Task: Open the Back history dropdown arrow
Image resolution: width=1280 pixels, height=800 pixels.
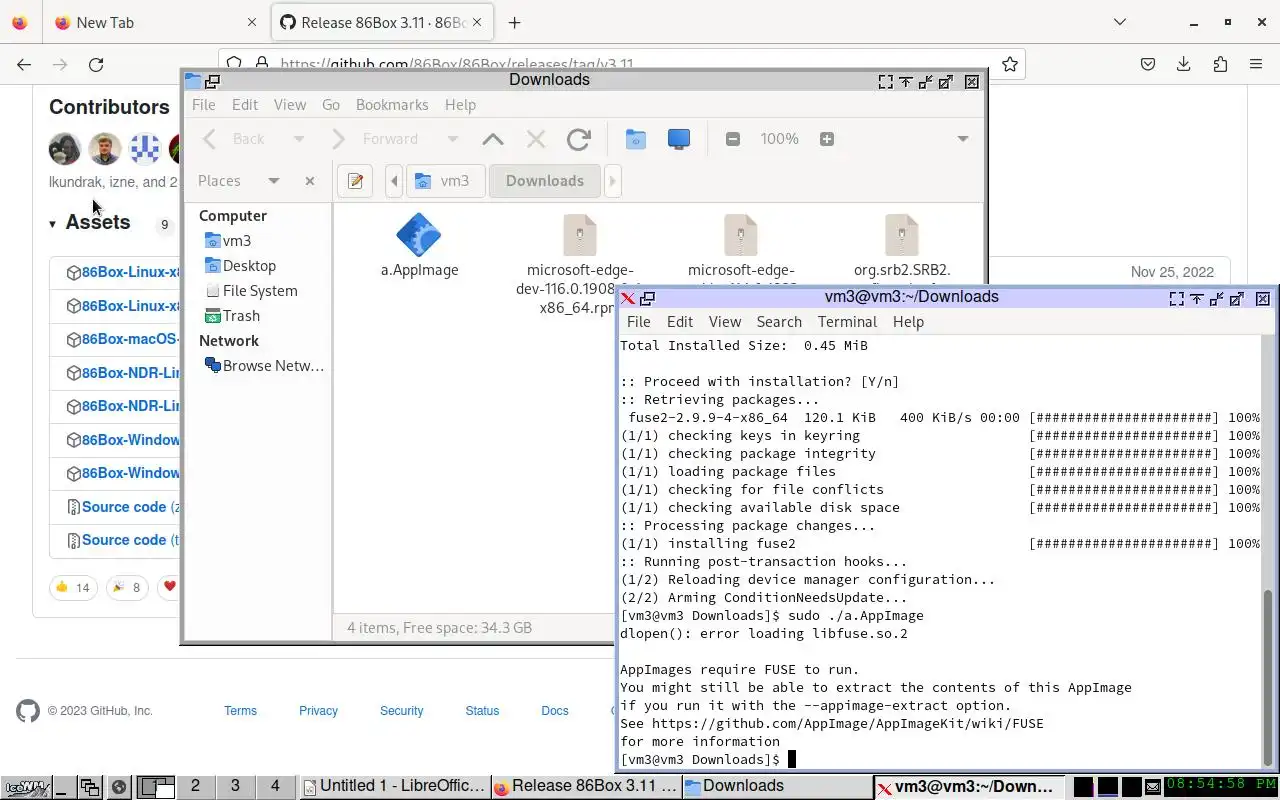Action: point(298,139)
